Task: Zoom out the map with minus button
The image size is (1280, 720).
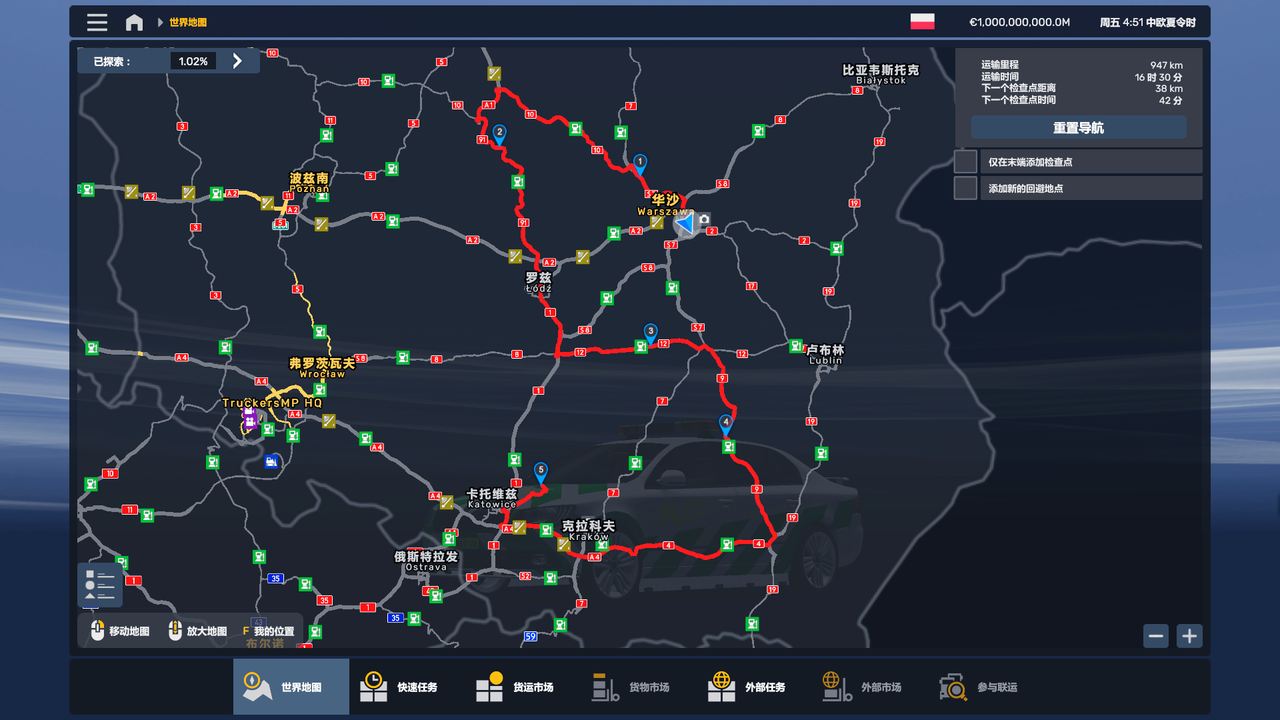Action: tap(1156, 636)
